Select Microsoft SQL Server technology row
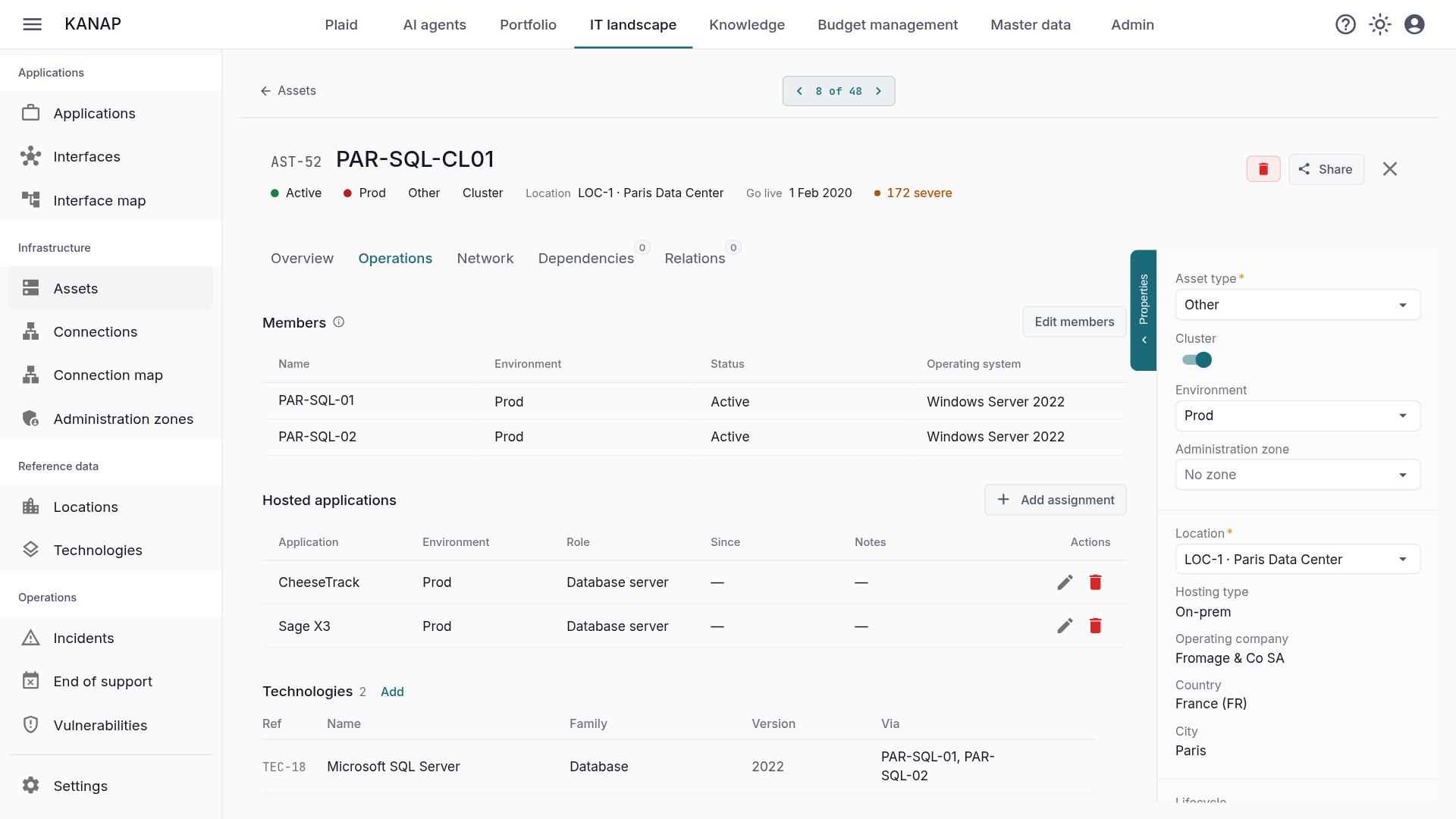Viewport: 1456px width, 819px height. [679, 767]
